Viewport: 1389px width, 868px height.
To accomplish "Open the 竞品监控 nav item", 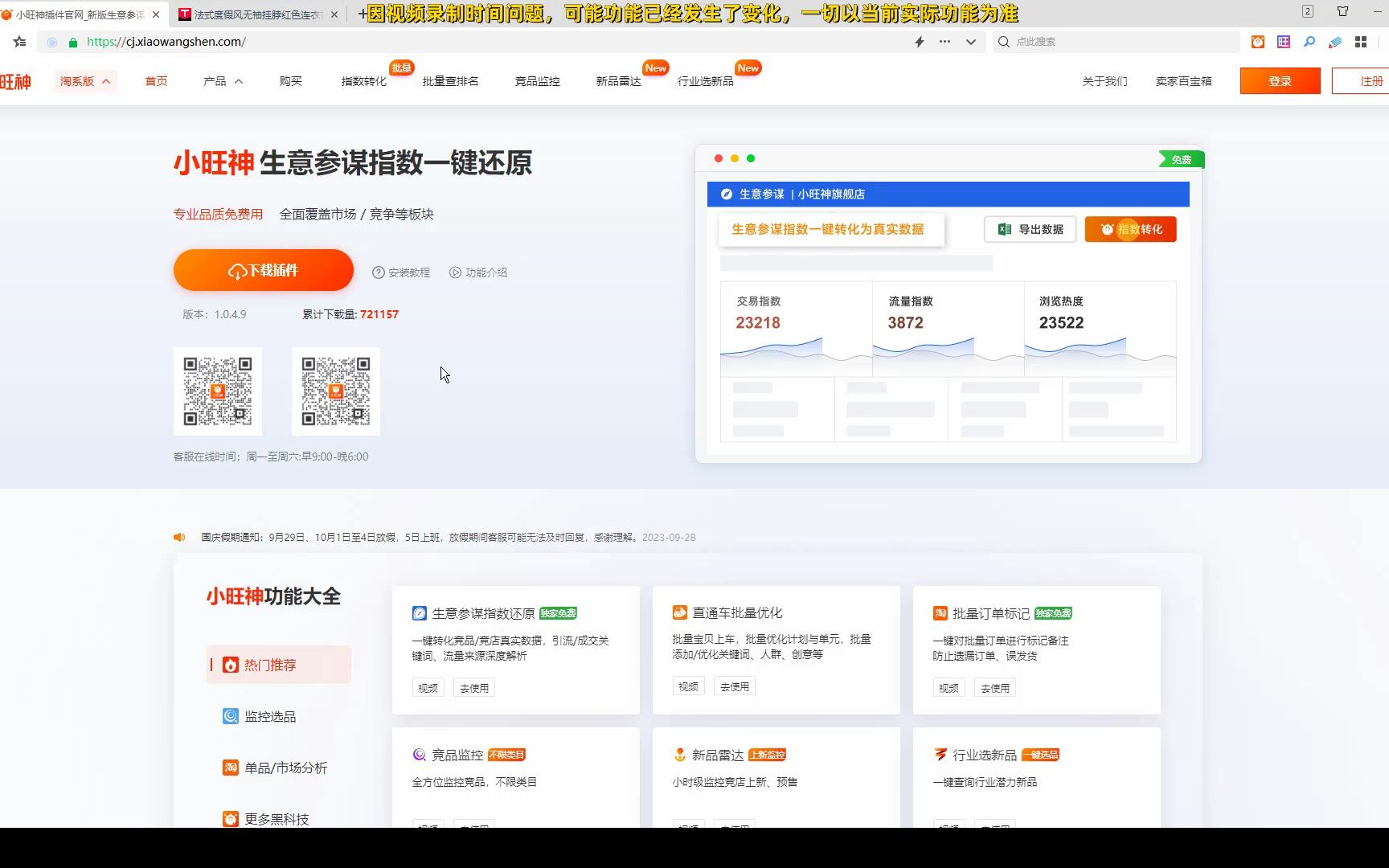I will tap(537, 81).
